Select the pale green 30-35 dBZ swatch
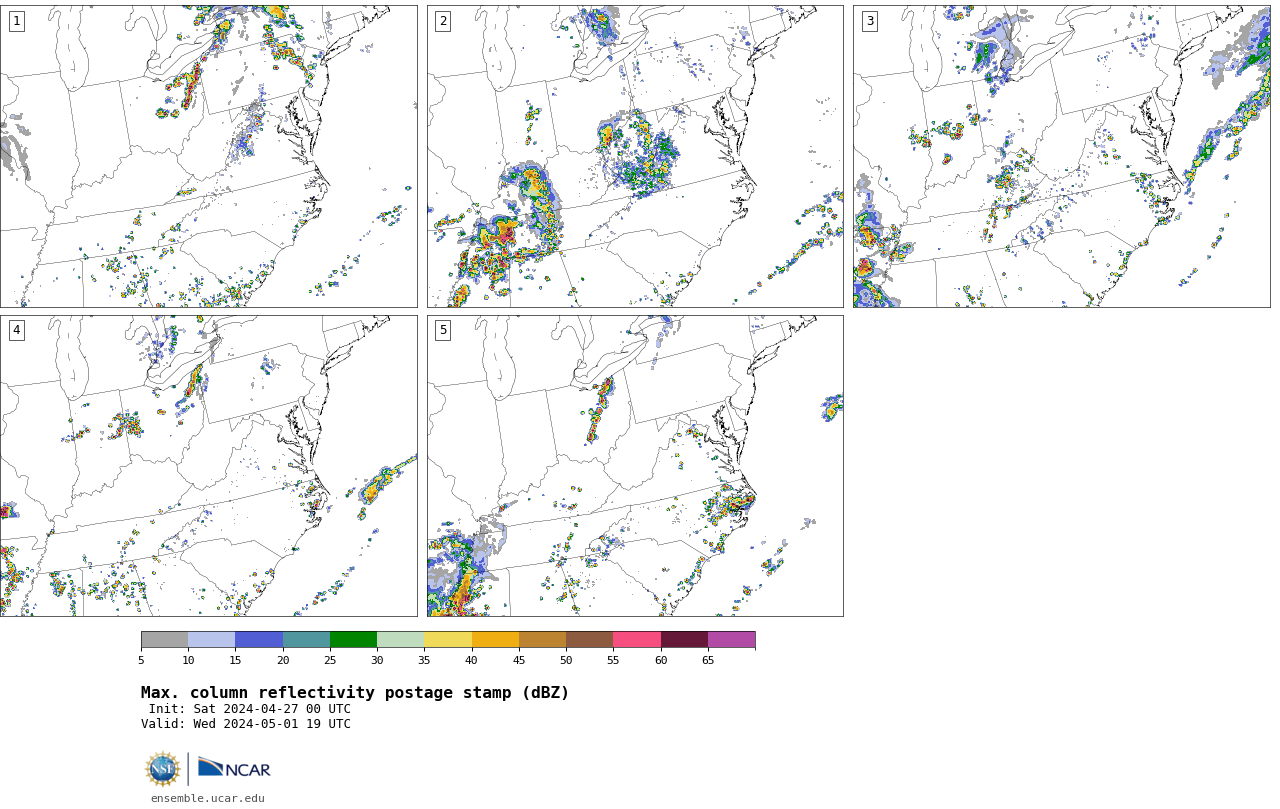Viewport: 1280px width, 809px height. point(400,640)
